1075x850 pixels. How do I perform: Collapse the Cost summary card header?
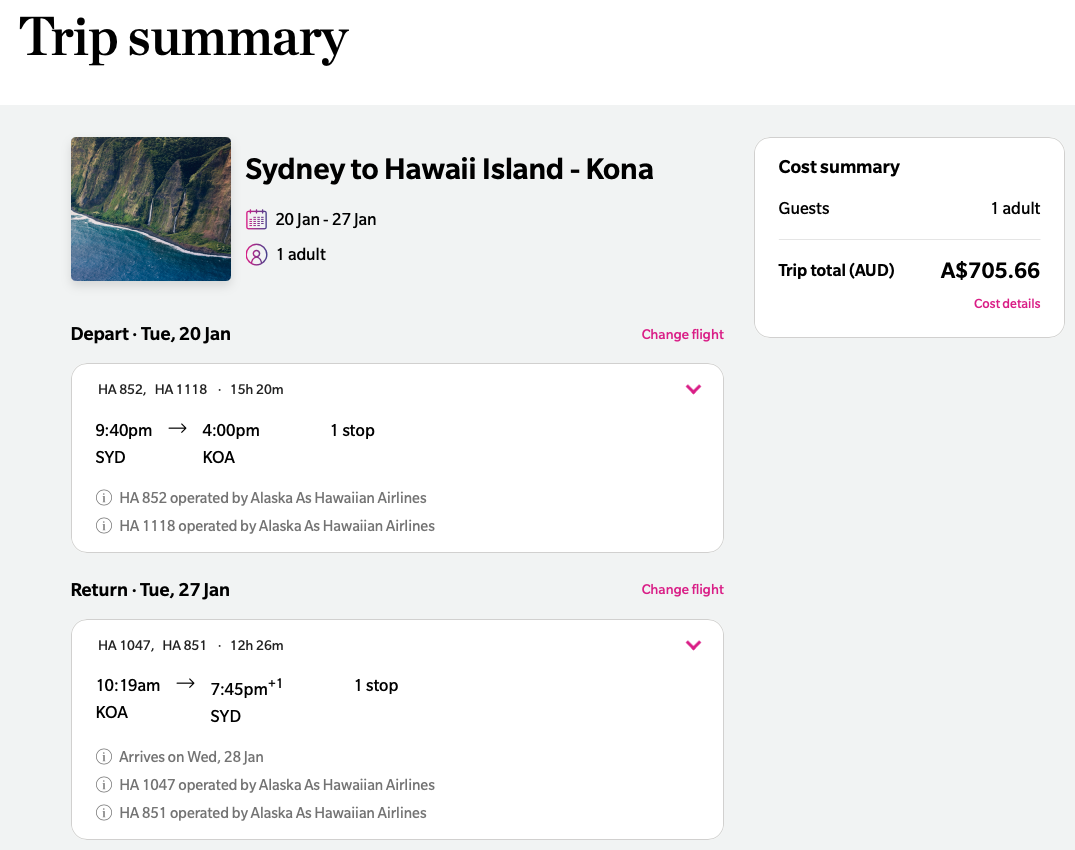pos(838,167)
